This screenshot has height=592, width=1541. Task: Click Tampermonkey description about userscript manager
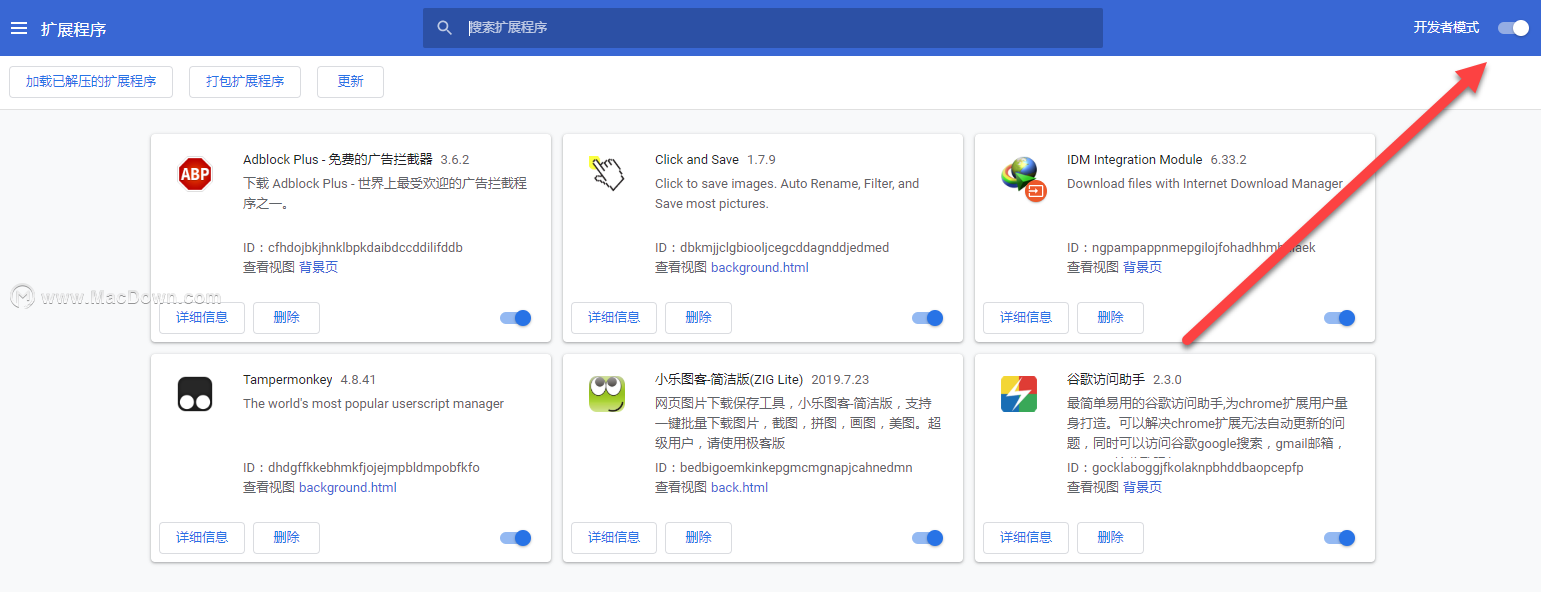point(374,404)
